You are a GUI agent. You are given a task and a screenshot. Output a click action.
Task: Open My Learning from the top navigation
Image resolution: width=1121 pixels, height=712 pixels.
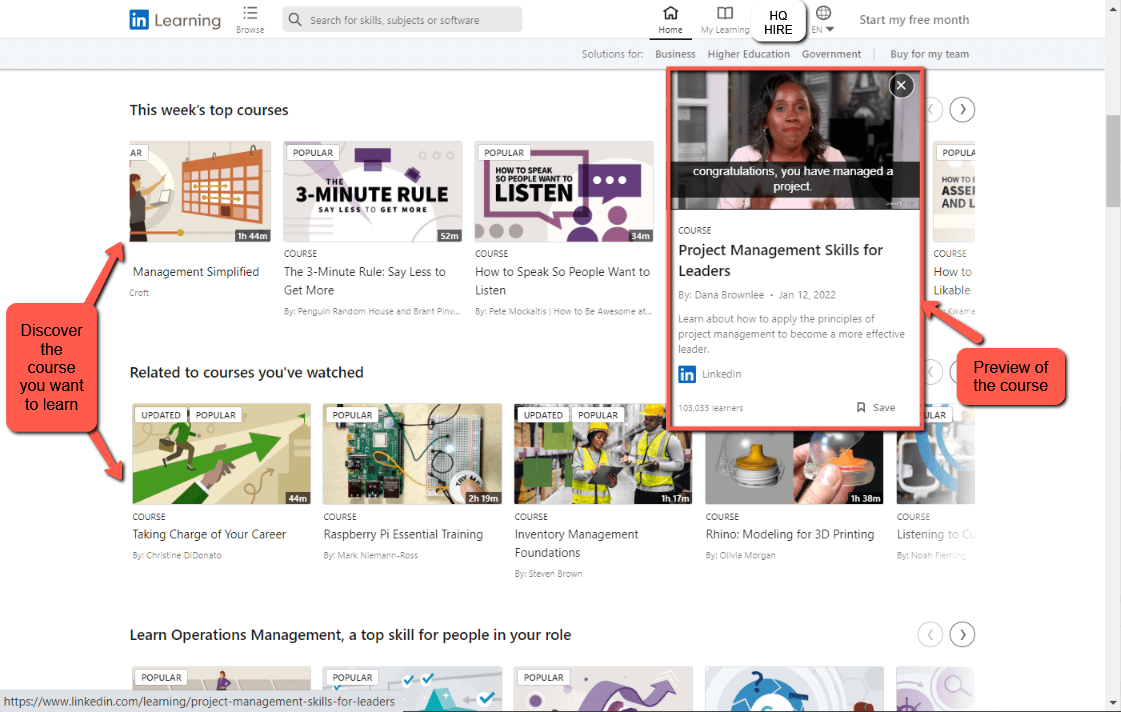[x=725, y=16]
